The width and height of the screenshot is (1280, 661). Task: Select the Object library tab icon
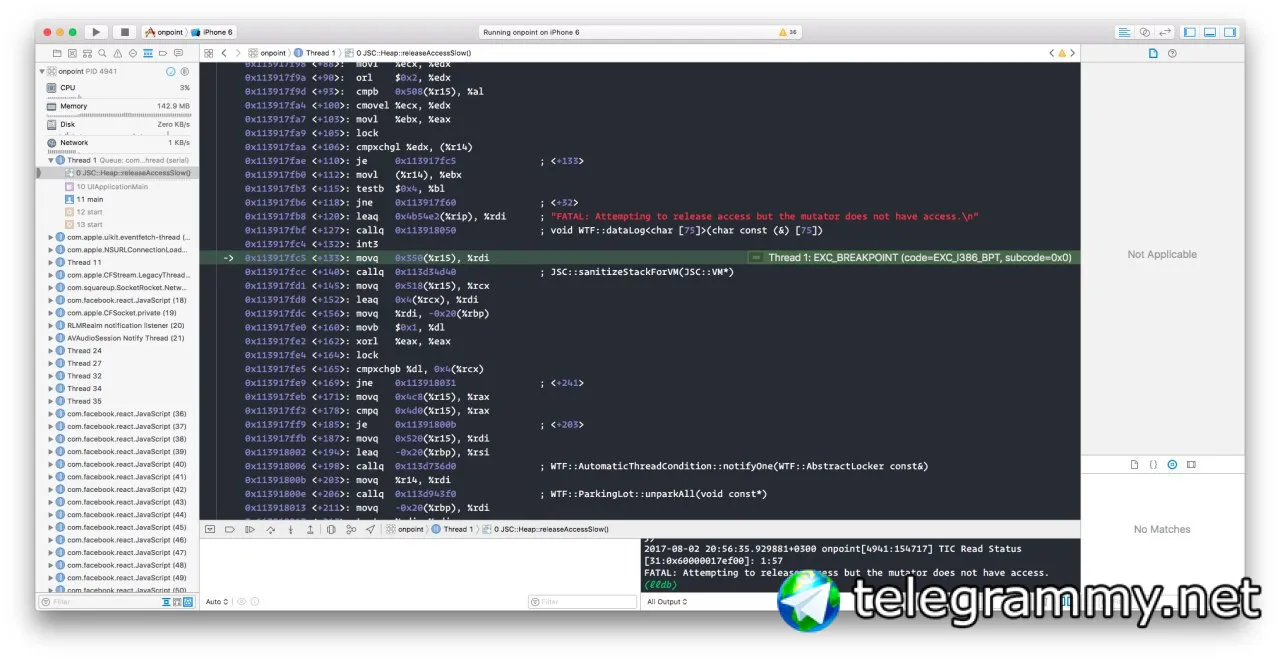point(1172,465)
